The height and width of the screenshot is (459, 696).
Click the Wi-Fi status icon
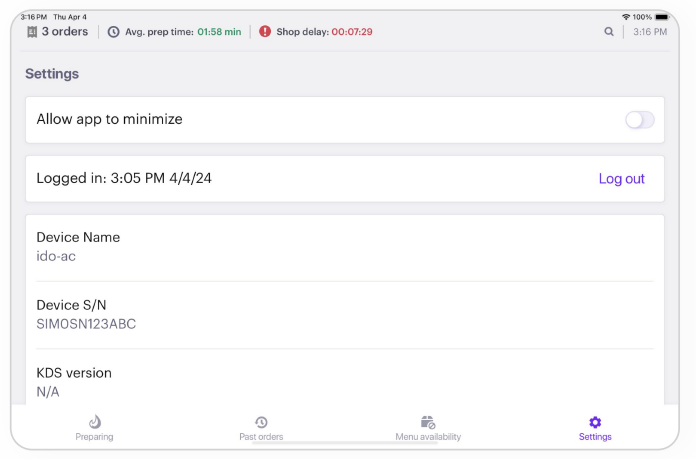coord(626,17)
